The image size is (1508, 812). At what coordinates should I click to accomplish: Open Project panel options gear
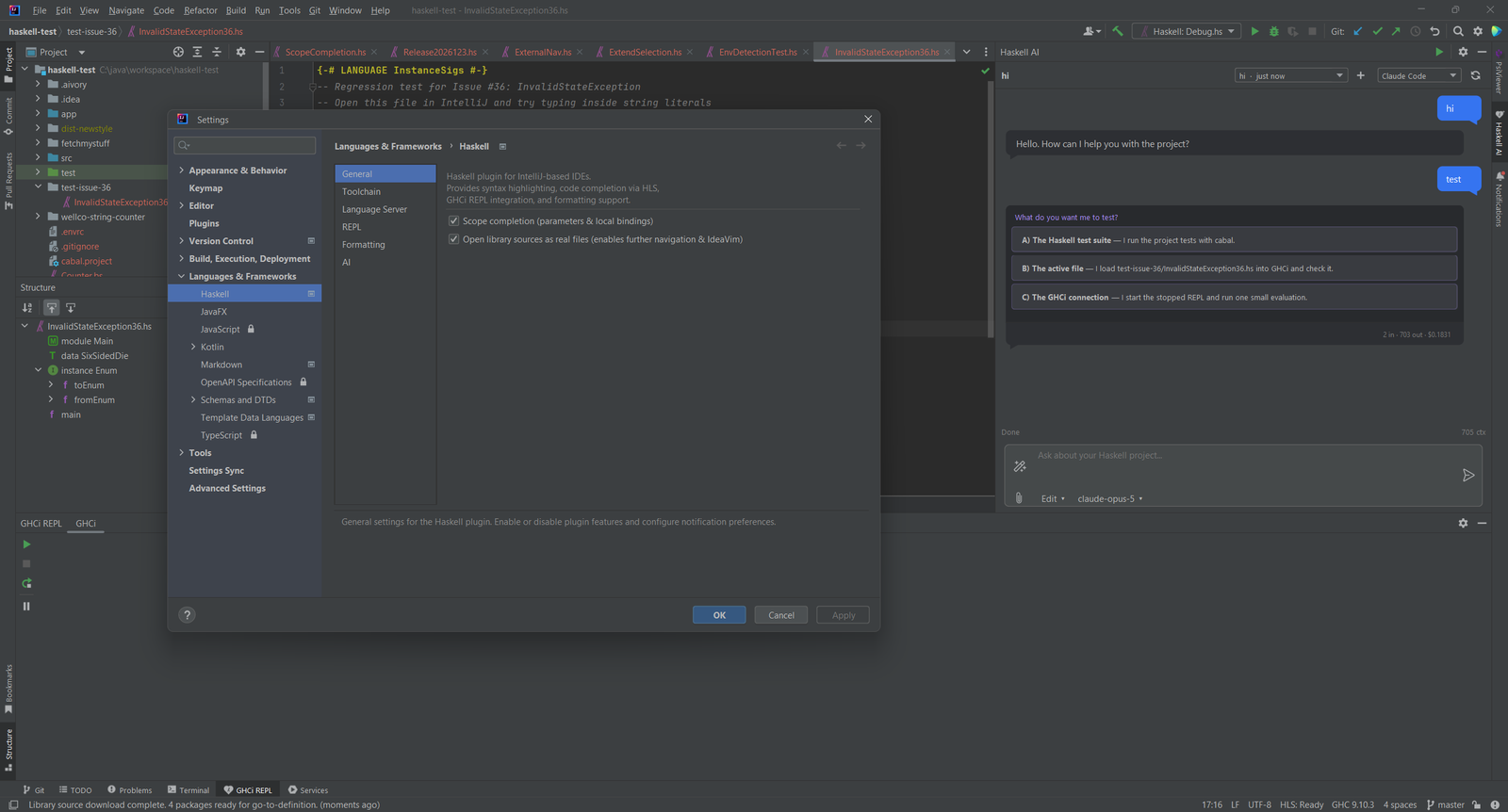[240, 52]
